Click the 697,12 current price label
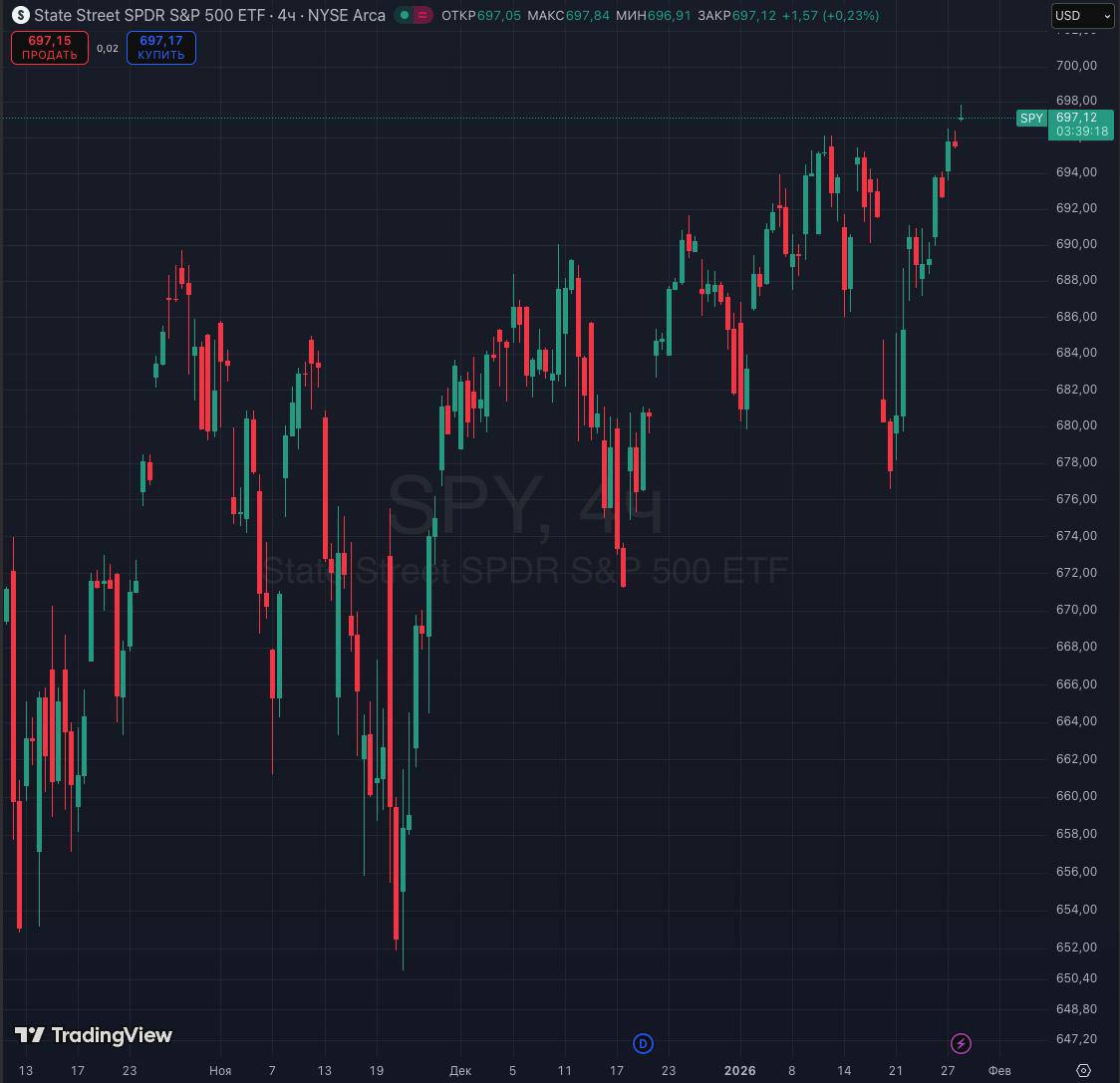The height and width of the screenshot is (1083, 1120). tap(1076, 118)
